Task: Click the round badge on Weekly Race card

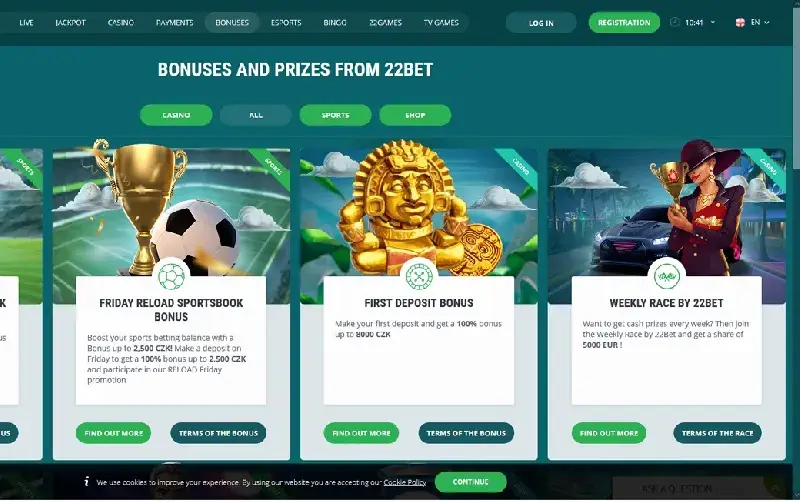Action: [666, 276]
